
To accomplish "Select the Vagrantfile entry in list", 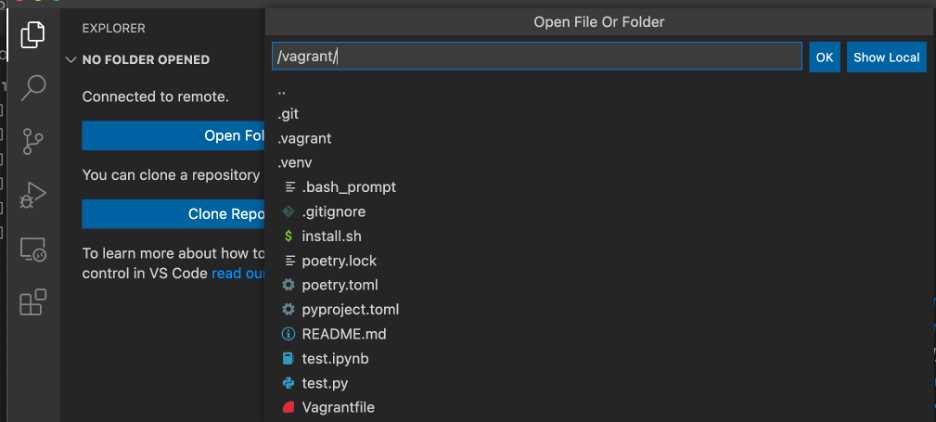I will pos(338,407).
